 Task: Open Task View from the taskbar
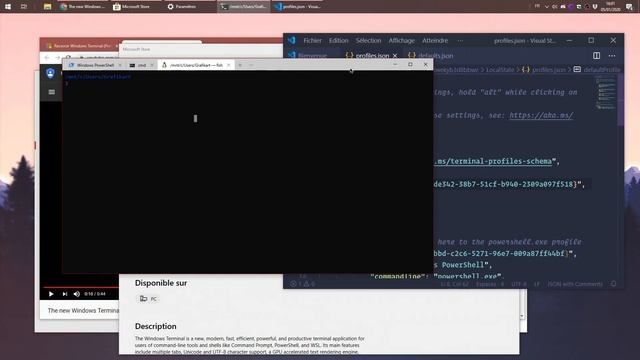pyautogui.click(x=24, y=7)
